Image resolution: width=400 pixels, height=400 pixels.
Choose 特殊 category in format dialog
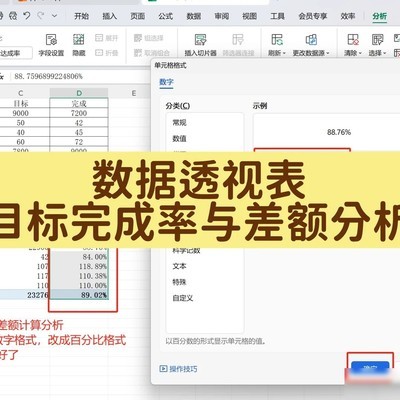point(179,282)
